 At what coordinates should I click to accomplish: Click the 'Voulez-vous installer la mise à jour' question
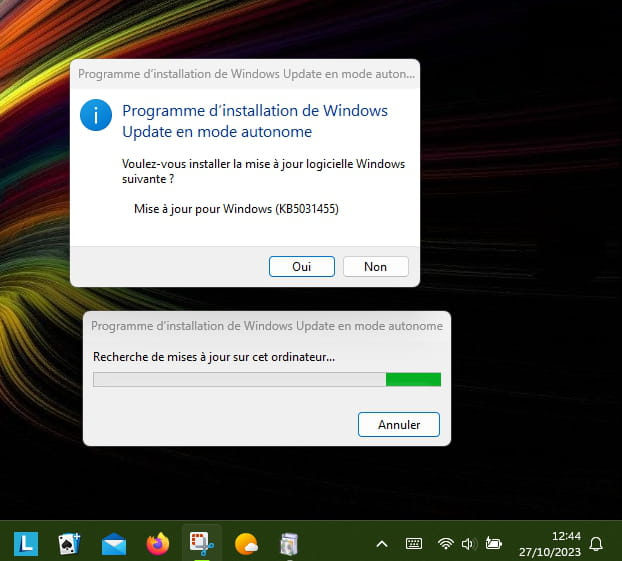[263, 171]
